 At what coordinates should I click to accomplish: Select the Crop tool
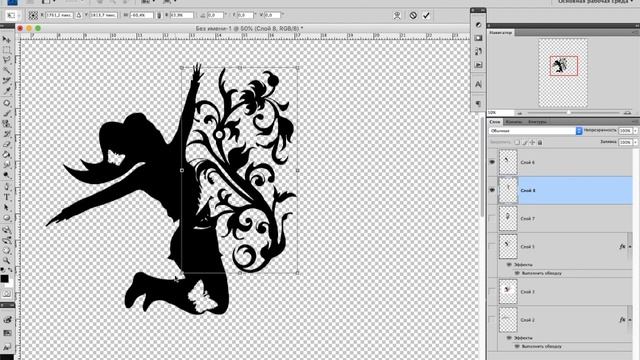(6, 81)
